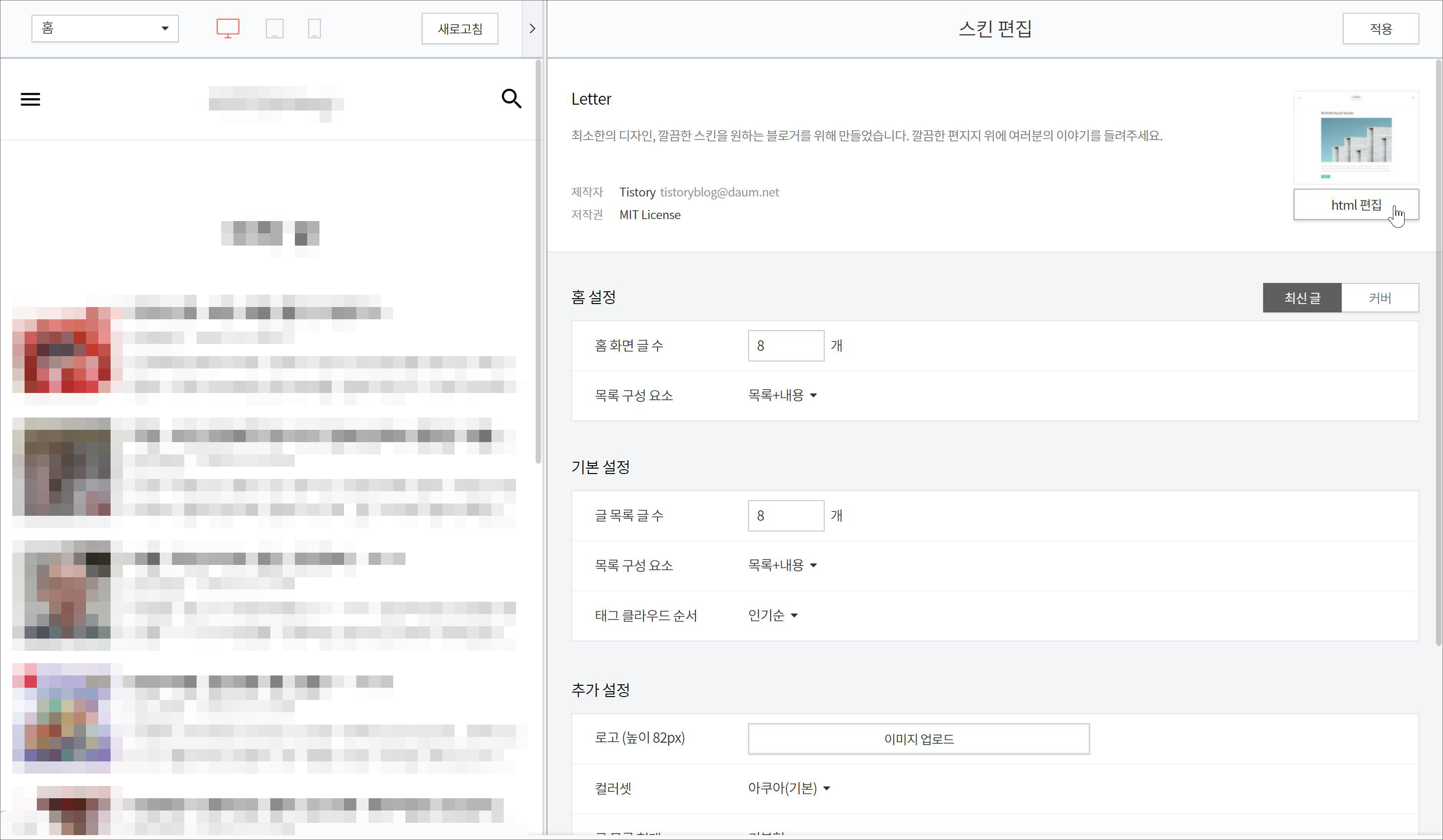Open the 태그 클라우드 순서 dropdown

coord(773,616)
